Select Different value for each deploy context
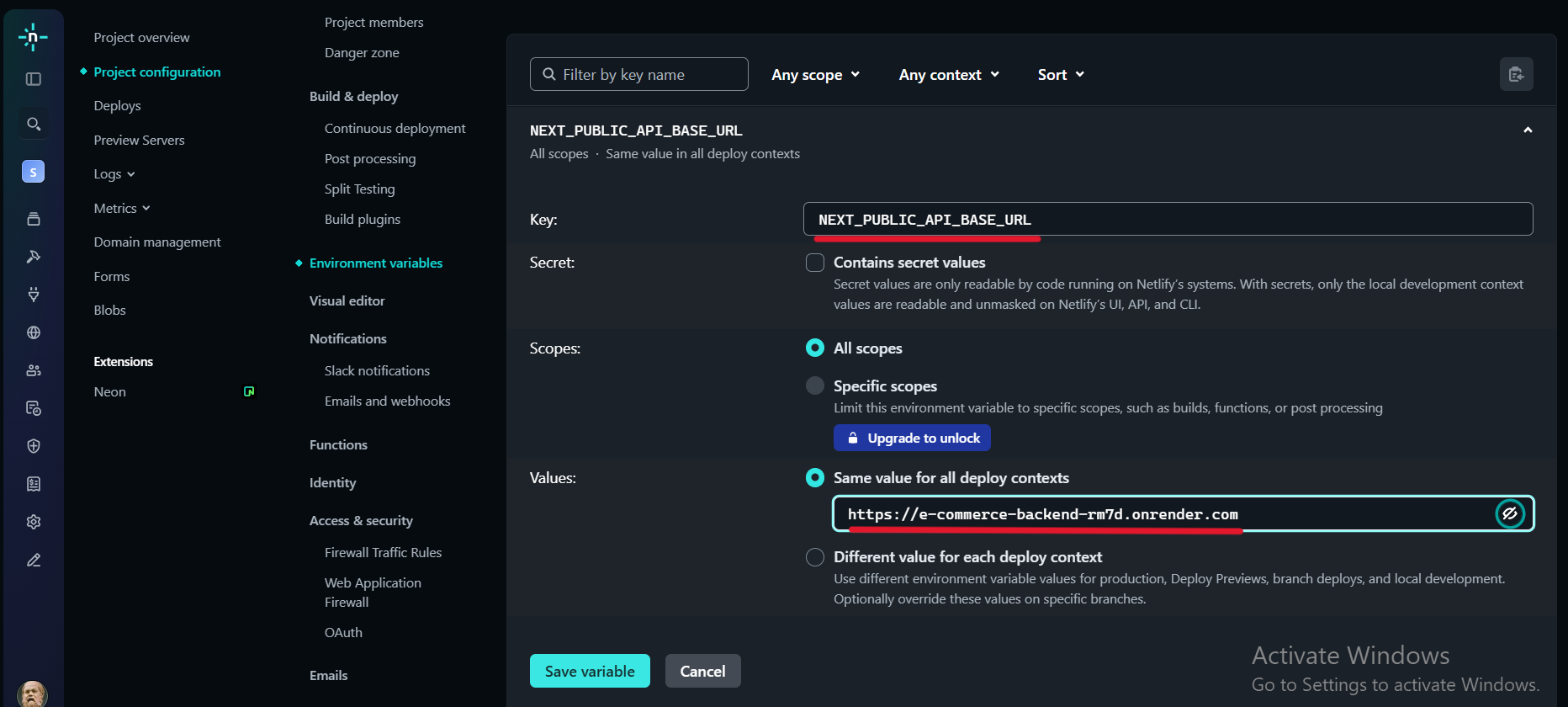The width and height of the screenshot is (1568, 707). coord(815,557)
